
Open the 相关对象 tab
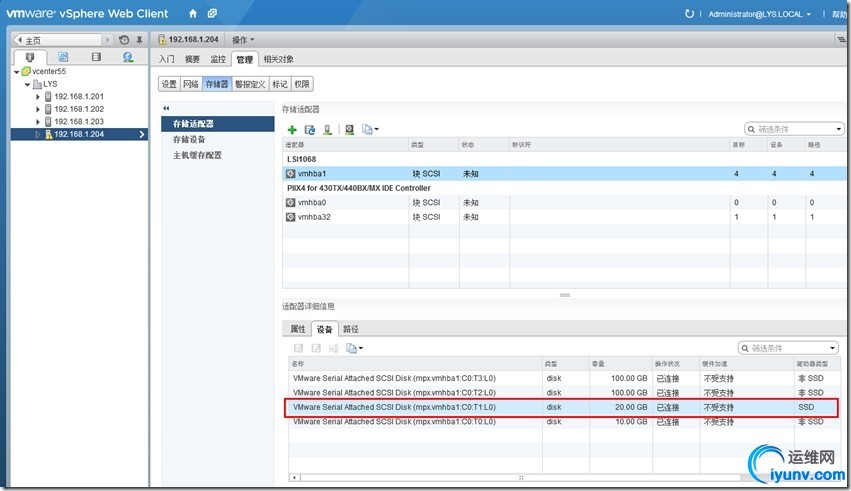click(x=278, y=59)
